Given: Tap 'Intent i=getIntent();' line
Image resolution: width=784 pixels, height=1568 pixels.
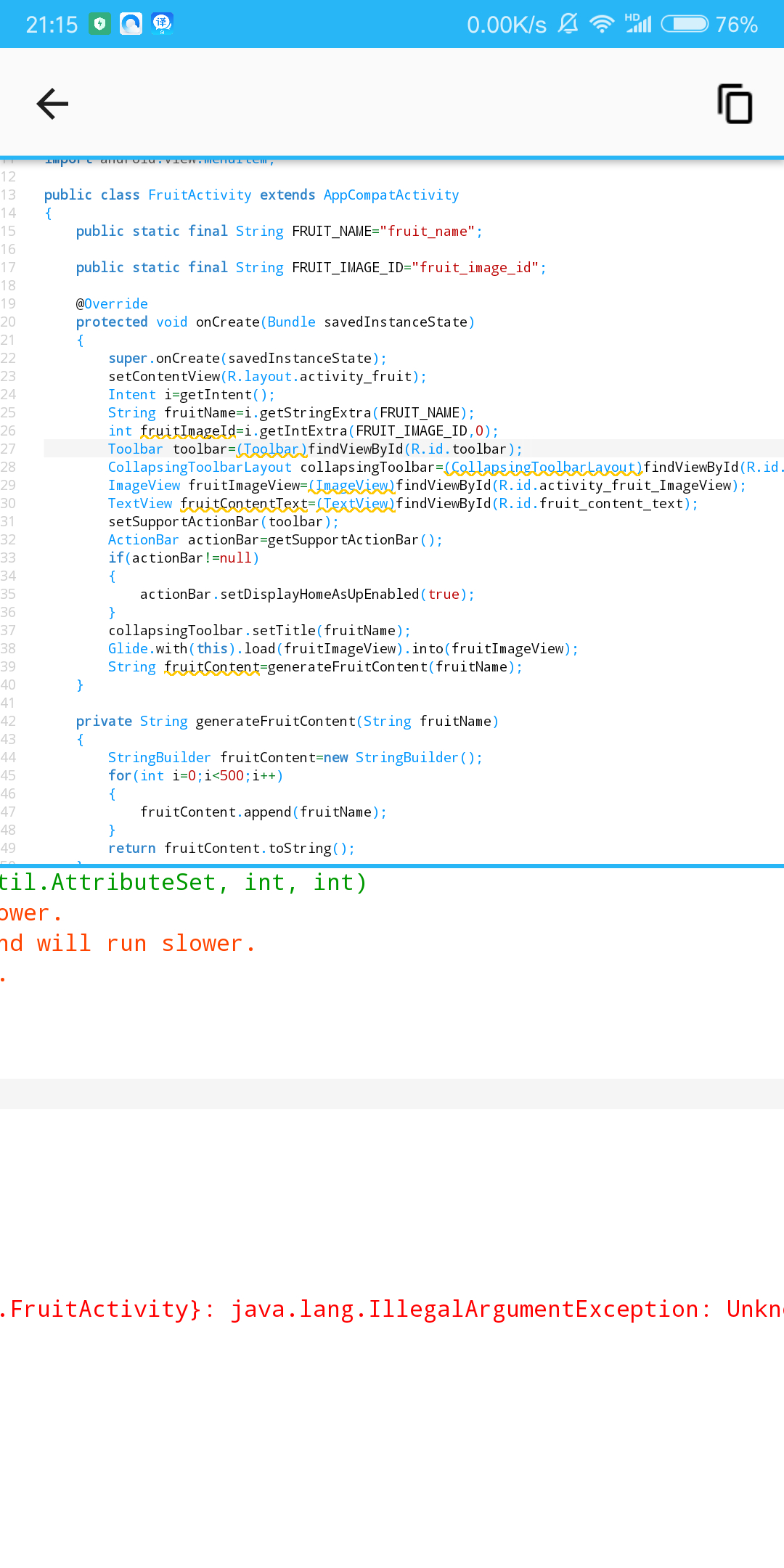Looking at the screenshot, I should (192, 394).
